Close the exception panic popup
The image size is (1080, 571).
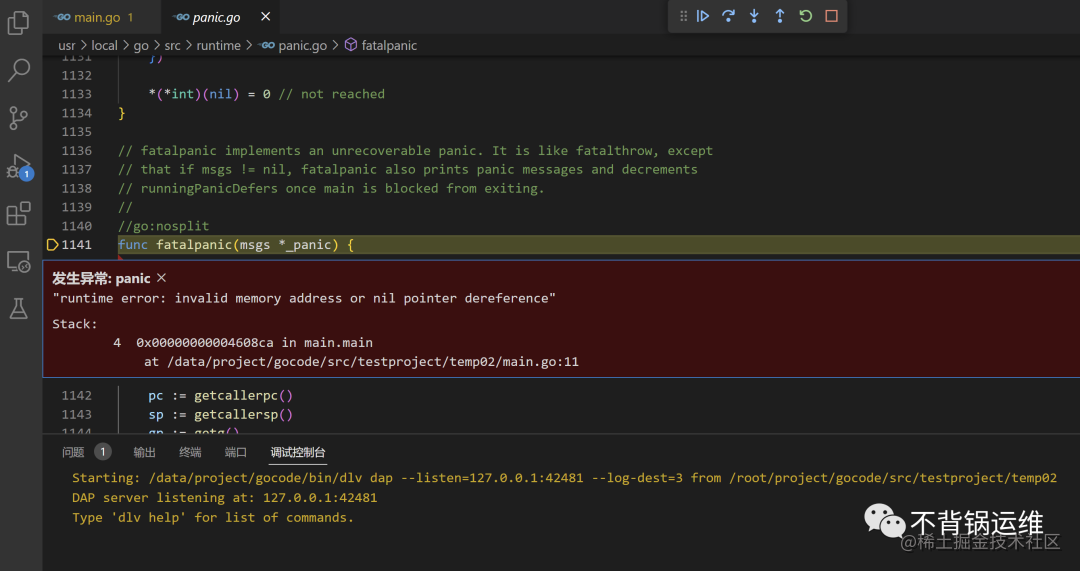[x=162, y=278]
